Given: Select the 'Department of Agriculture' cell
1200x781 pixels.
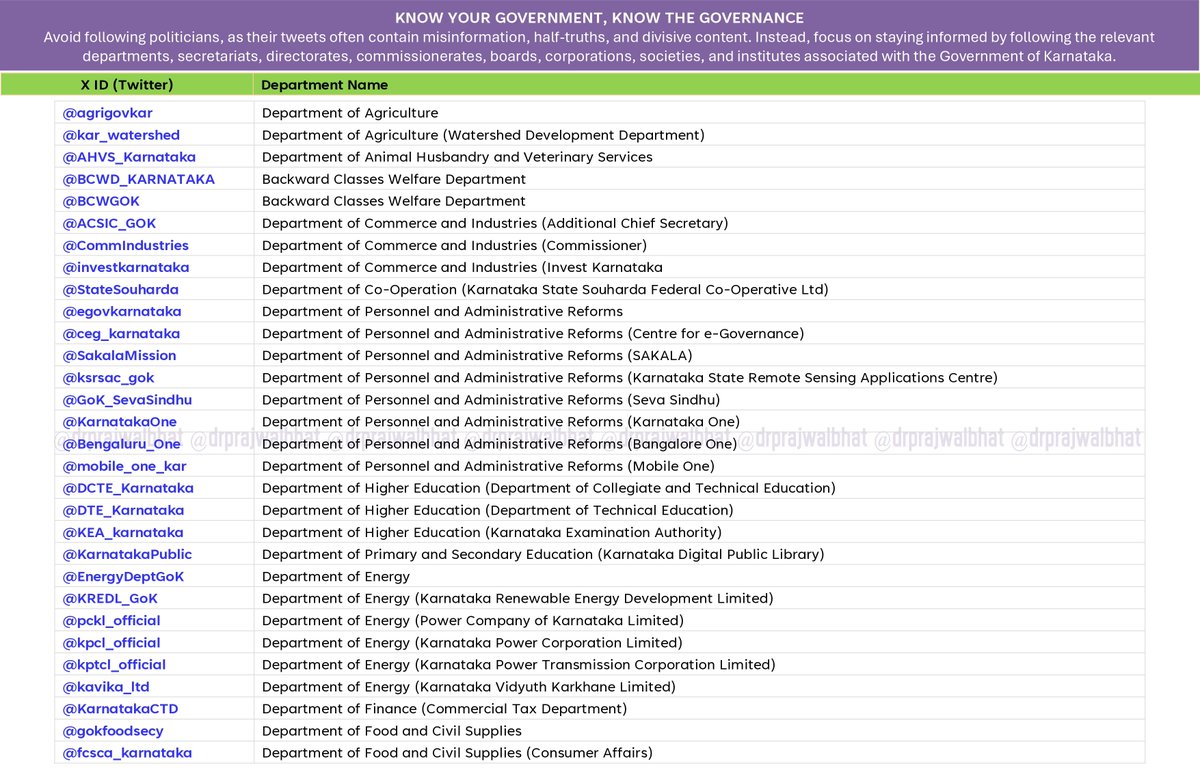Looking at the screenshot, I should 699,113.
